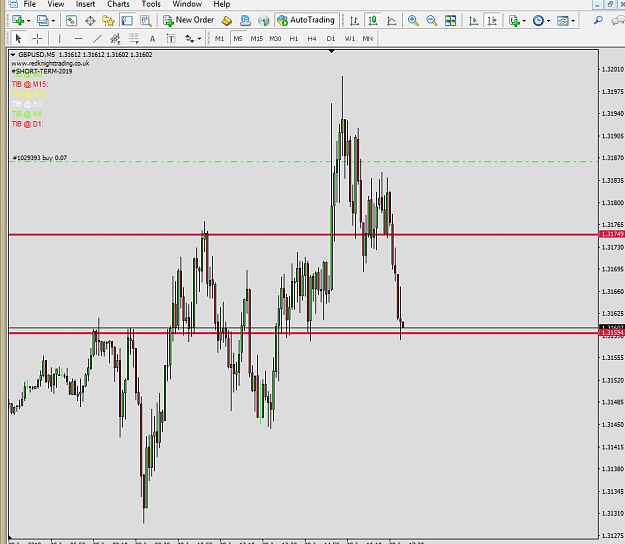Switch timeframe to MN
Viewport: 625px width, 544px height.
[x=368, y=39]
